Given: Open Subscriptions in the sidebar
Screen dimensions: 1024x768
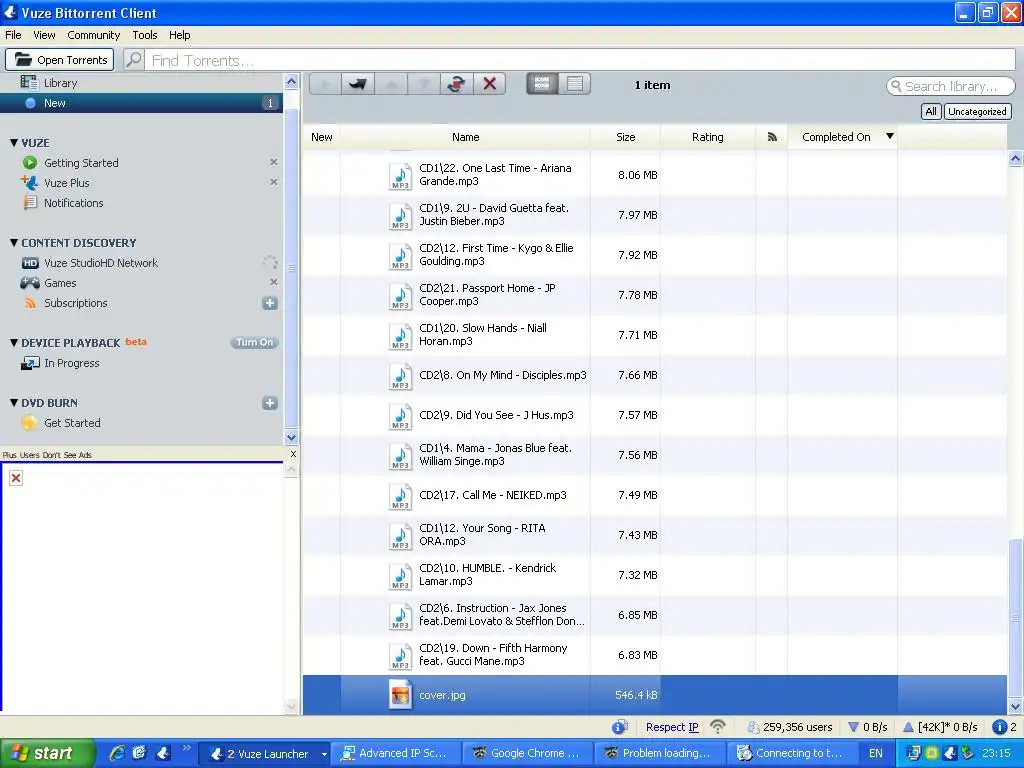Looking at the screenshot, I should click(75, 303).
